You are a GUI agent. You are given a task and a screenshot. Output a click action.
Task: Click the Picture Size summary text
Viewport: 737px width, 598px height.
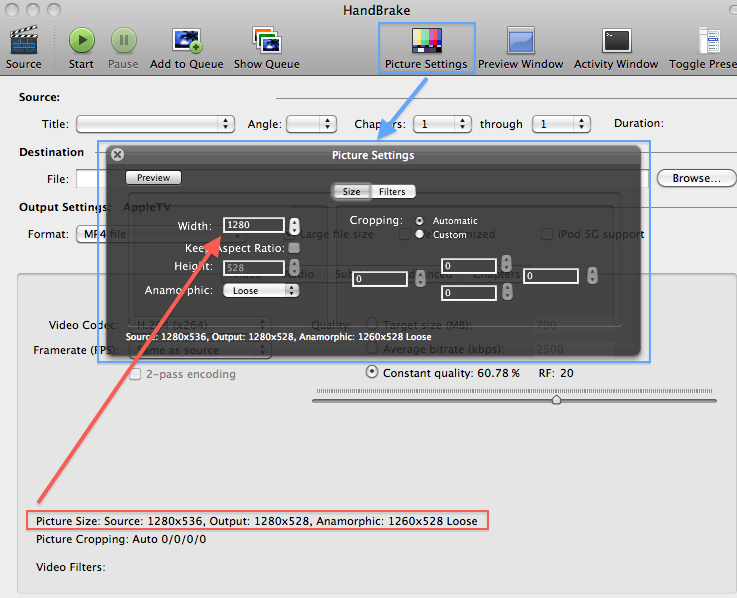[x=257, y=521]
